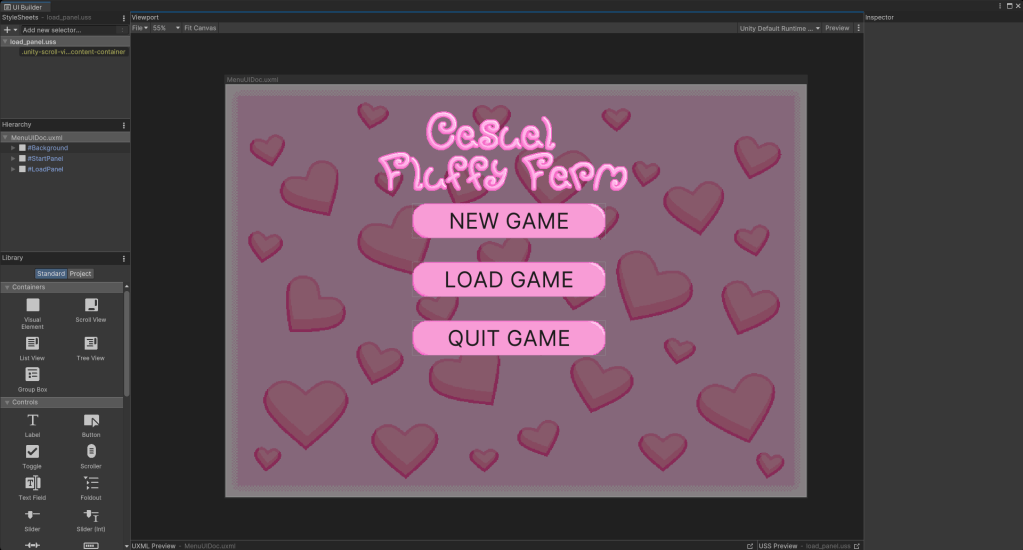Pick the List View library icon
1023x550 pixels.
[33, 343]
